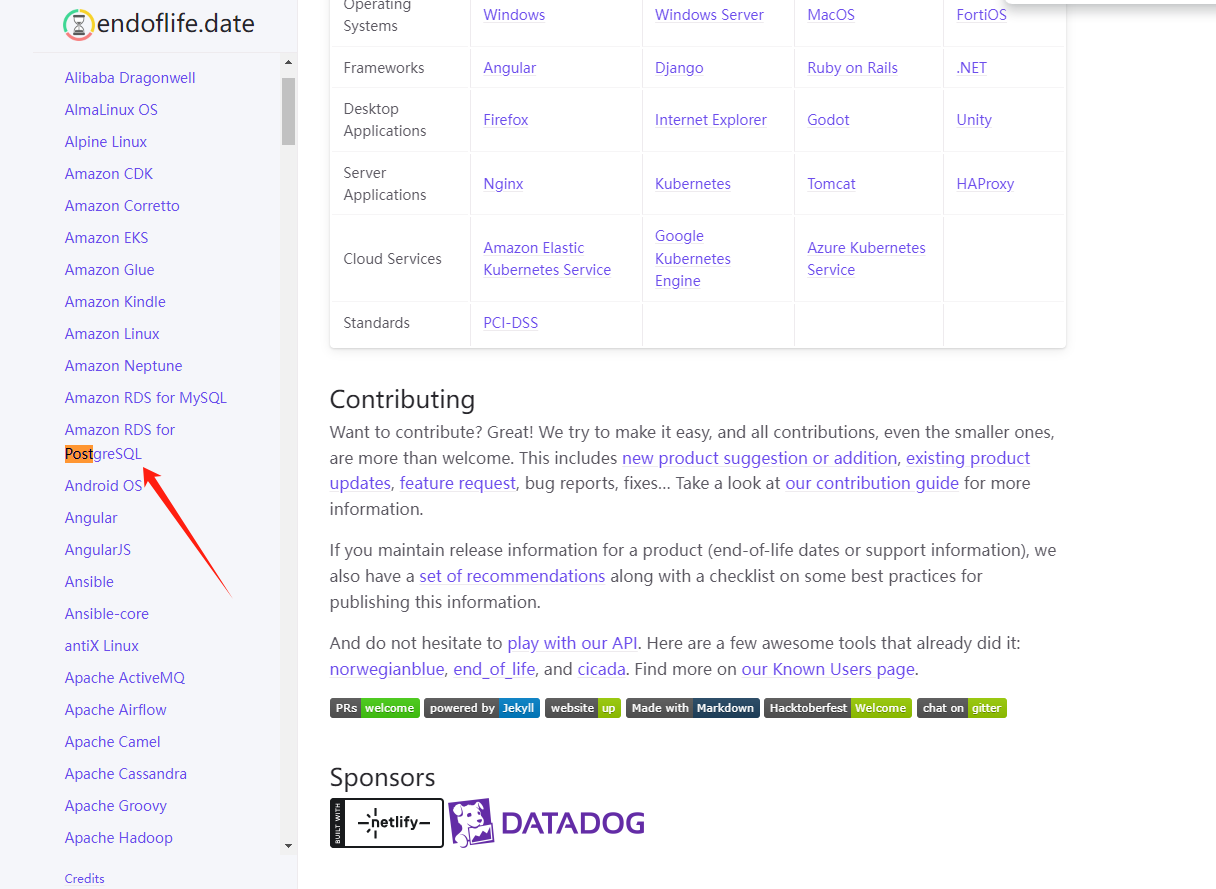
Task: Select Ansible-core in the sidebar
Action: coord(107,614)
